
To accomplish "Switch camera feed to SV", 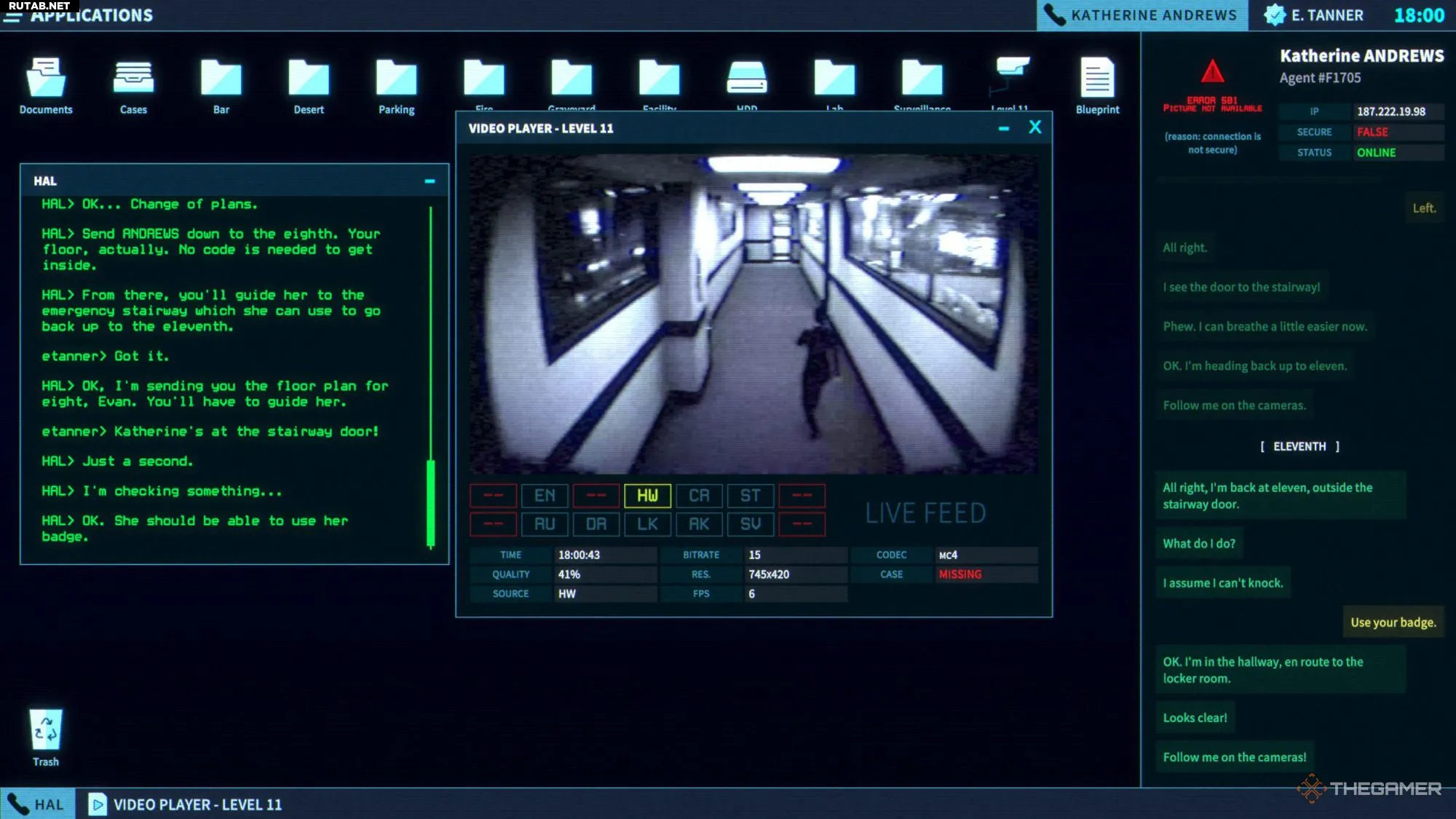I will click(751, 524).
